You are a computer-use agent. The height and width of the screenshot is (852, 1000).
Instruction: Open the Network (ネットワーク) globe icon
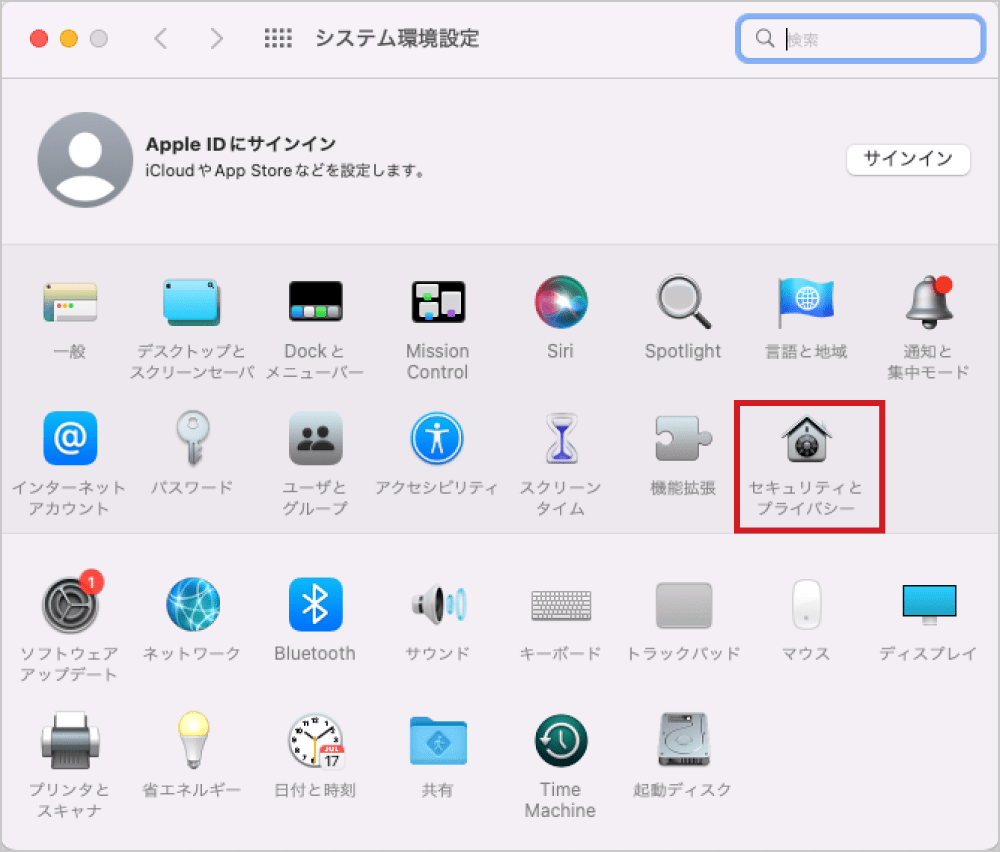[192, 604]
